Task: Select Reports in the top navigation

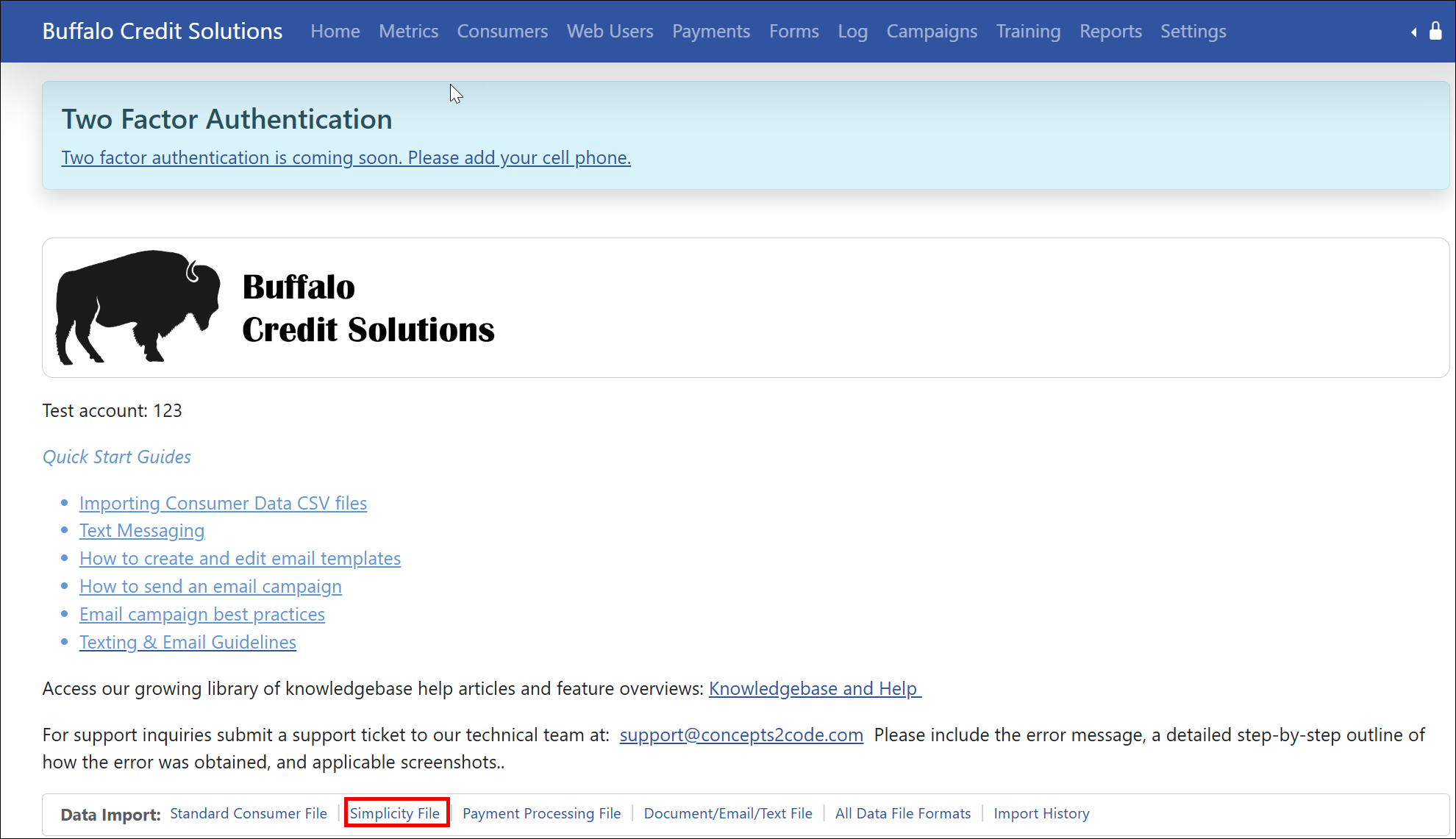Action: pos(1110,32)
